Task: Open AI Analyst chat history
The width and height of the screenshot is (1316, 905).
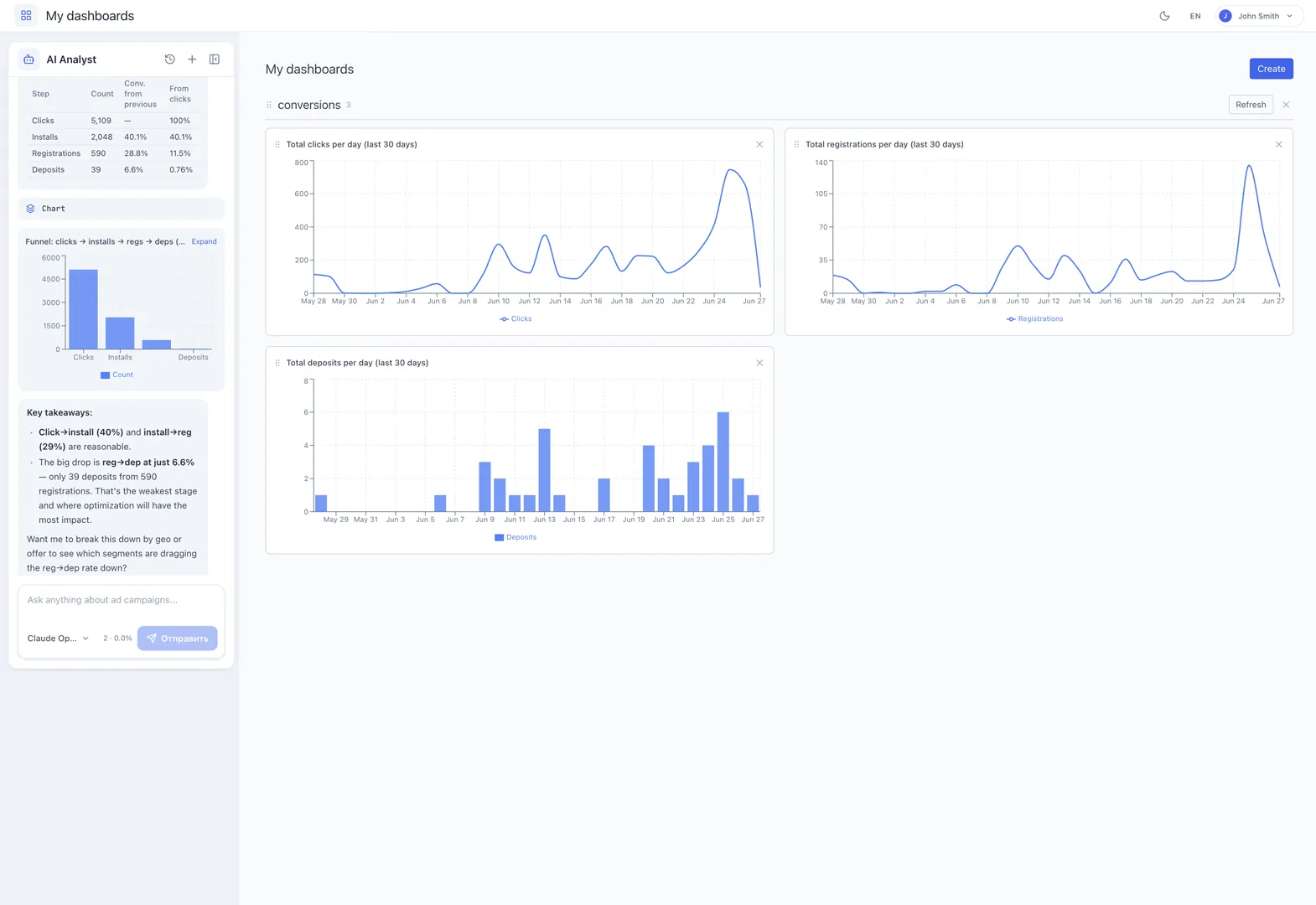Action: pos(169,59)
